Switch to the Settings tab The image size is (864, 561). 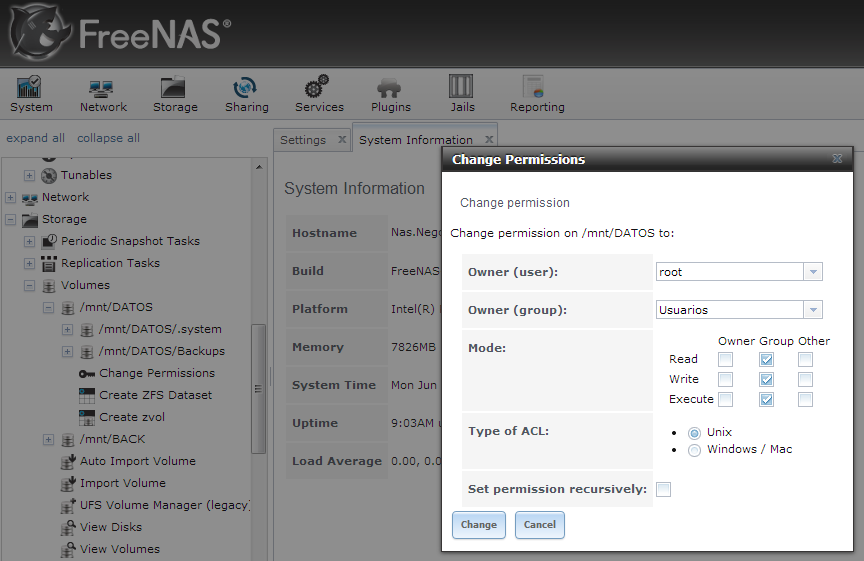303,140
